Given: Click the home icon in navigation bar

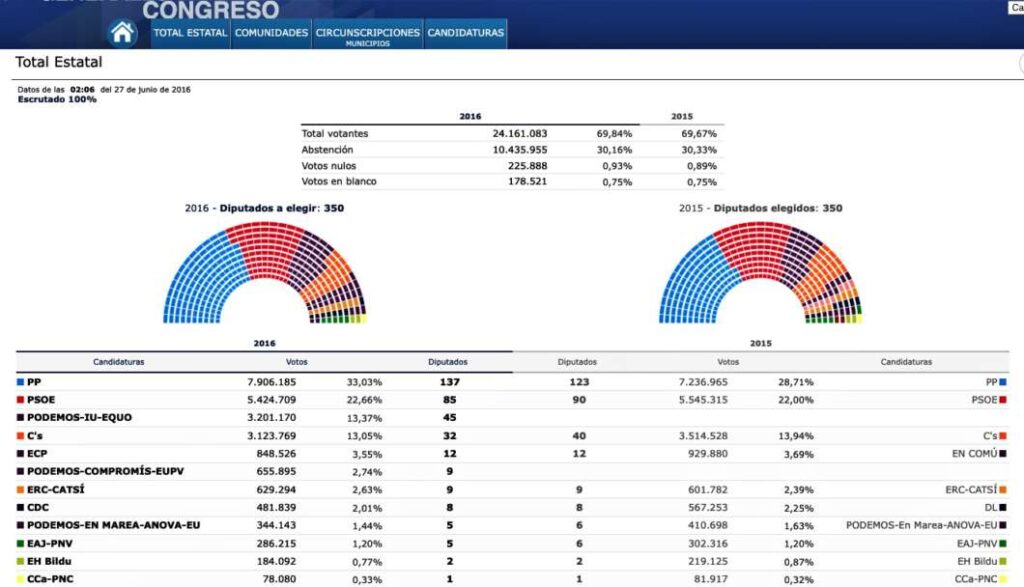Looking at the screenshot, I should pyautogui.click(x=123, y=33).
